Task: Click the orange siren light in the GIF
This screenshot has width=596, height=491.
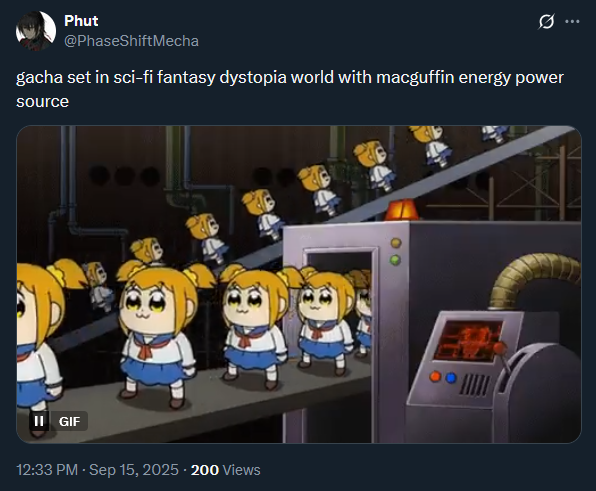Action: point(402,210)
